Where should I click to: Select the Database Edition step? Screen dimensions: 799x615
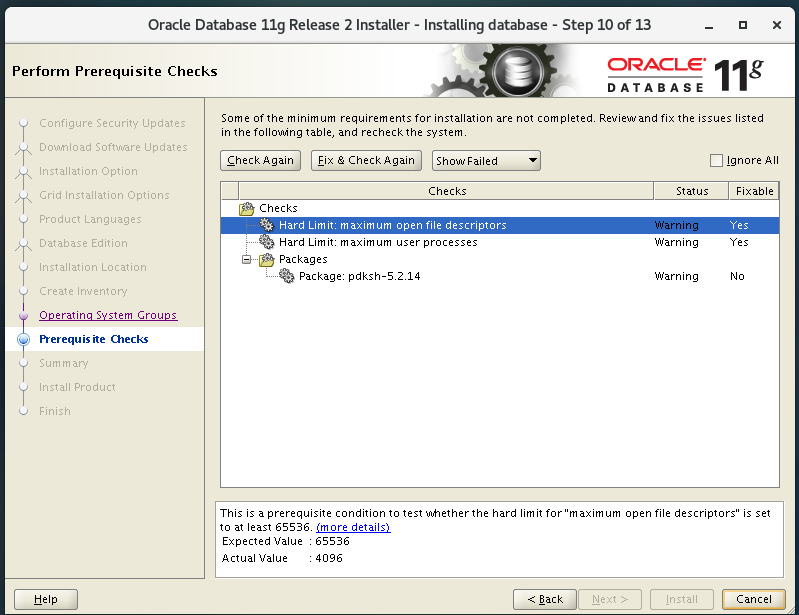(83, 244)
